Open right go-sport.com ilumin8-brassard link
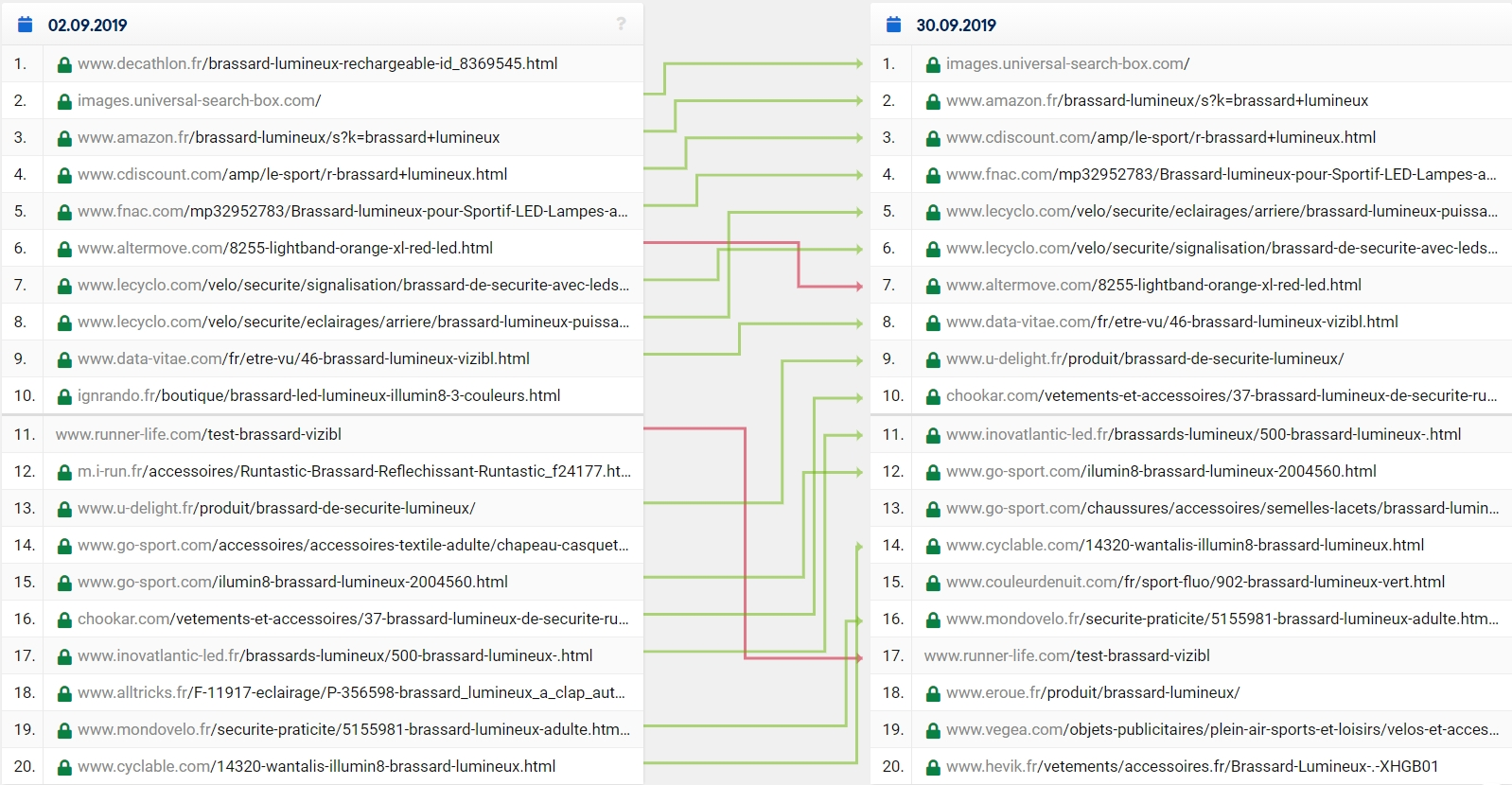The width and height of the screenshot is (1512, 785). (x=1161, y=471)
